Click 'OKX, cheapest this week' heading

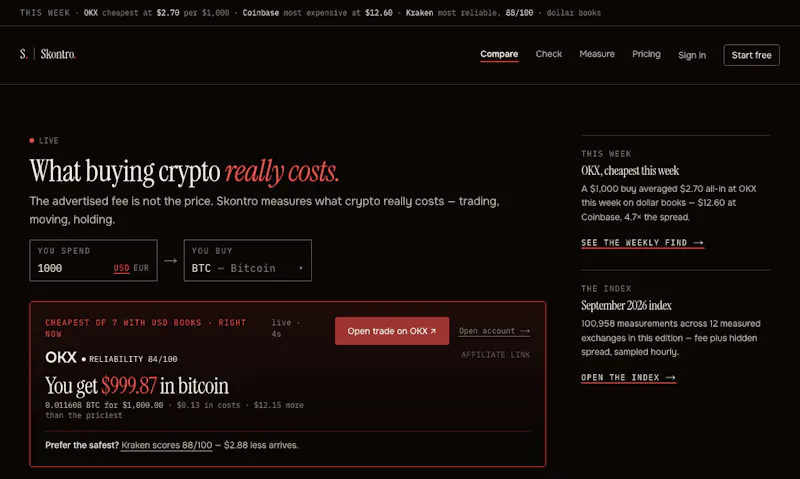pos(630,171)
